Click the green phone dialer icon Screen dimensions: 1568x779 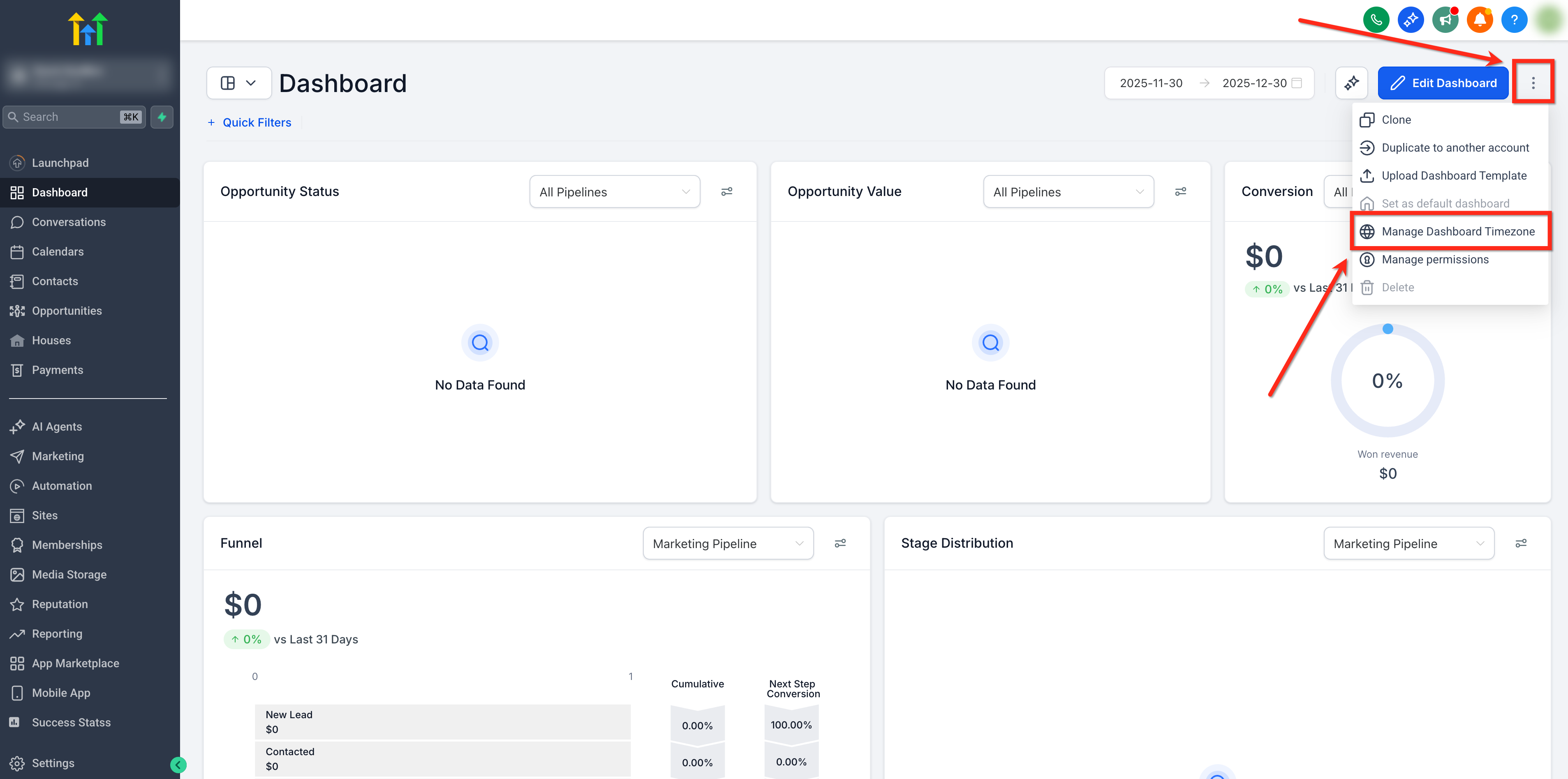1376,20
